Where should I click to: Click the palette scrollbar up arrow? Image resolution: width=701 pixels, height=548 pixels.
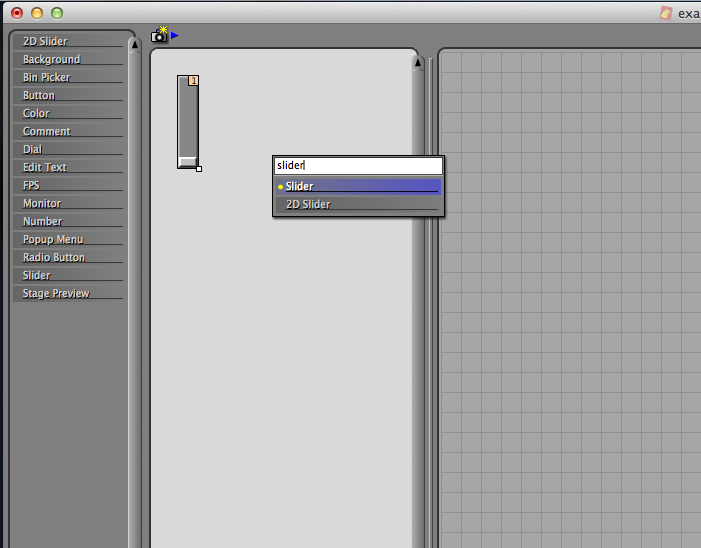pyautogui.click(x=134, y=45)
